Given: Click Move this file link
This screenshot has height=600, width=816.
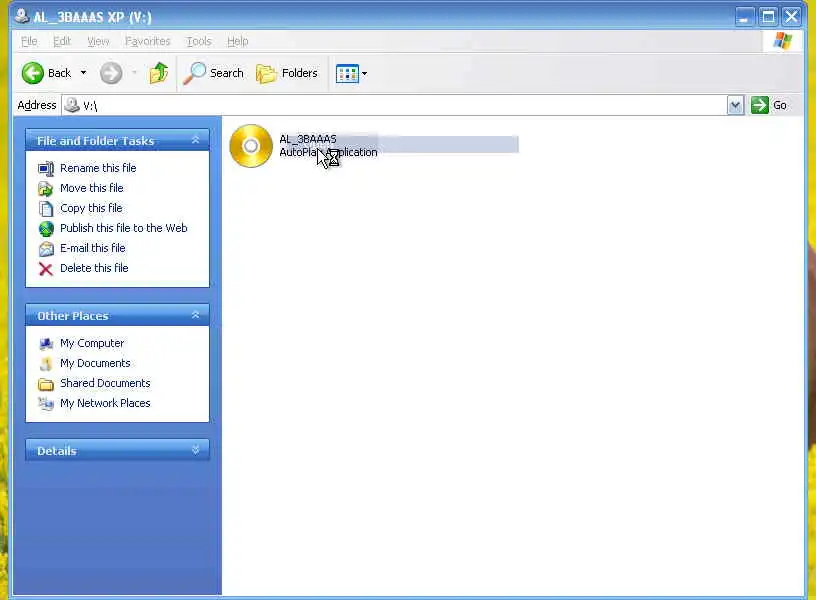Looking at the screenshot, I should 92,188.
